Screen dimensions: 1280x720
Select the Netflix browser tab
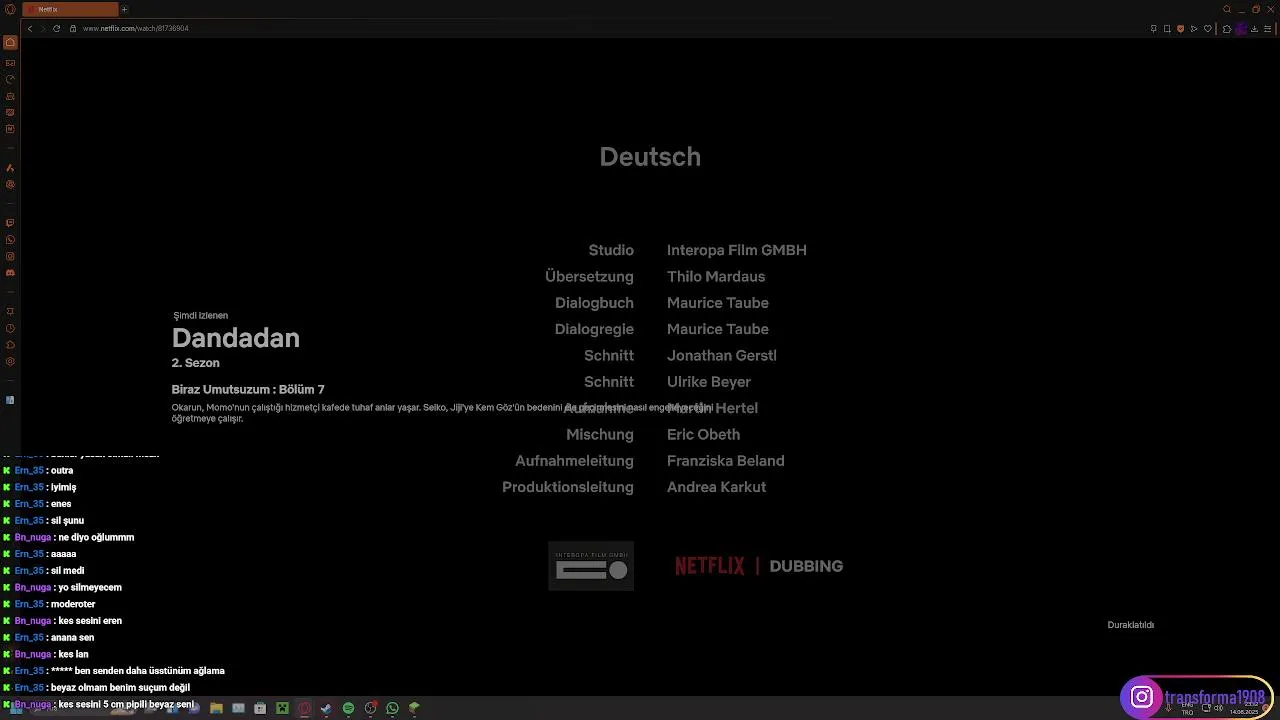click(x=70, y=9)
